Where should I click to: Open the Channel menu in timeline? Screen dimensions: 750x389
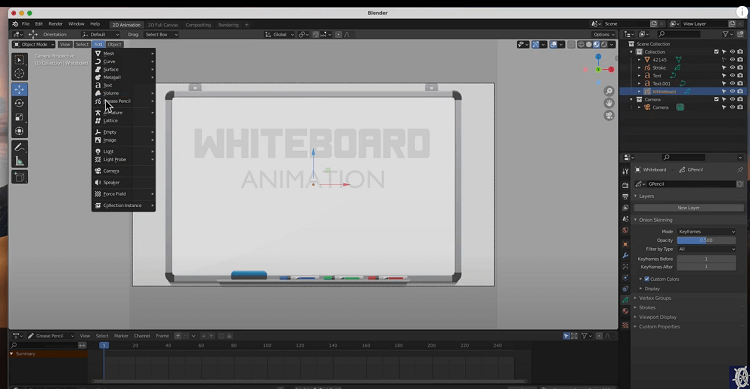point(142,336)
